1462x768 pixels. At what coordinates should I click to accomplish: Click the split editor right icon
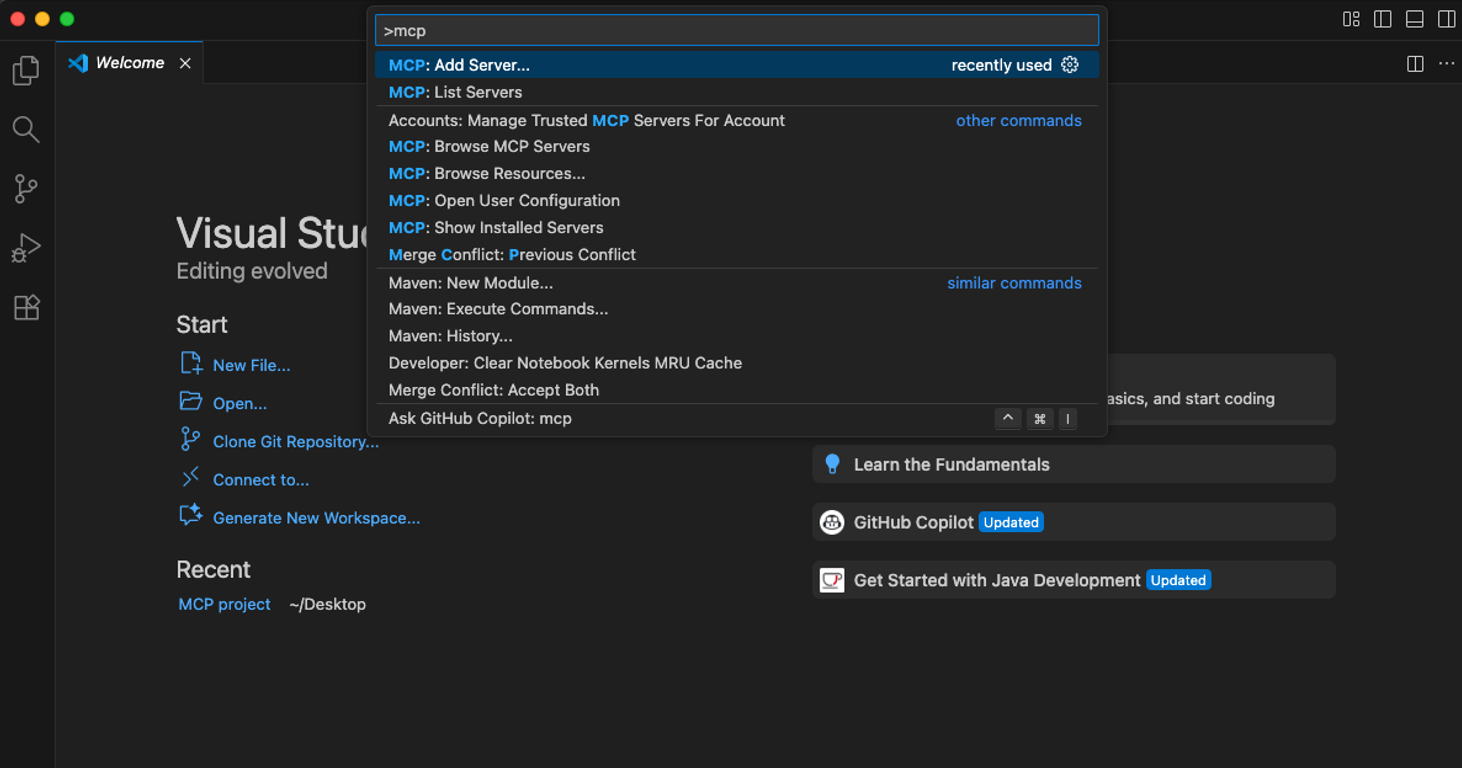click(1415, 63)
